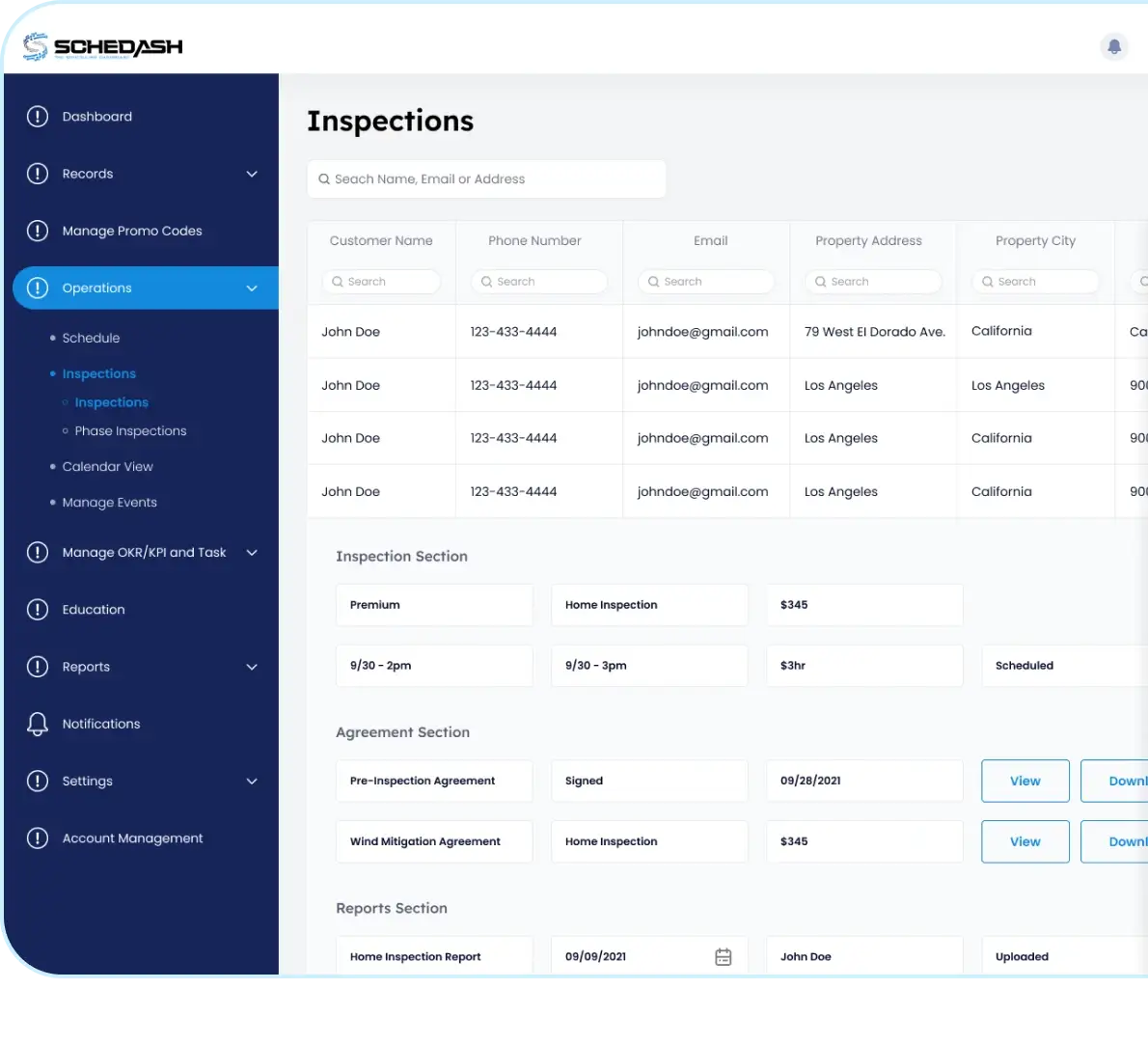The height and width of the screenshot is (1044, 1148).
Task: Expand the Records menu chevron
Action: pos(252,174)
